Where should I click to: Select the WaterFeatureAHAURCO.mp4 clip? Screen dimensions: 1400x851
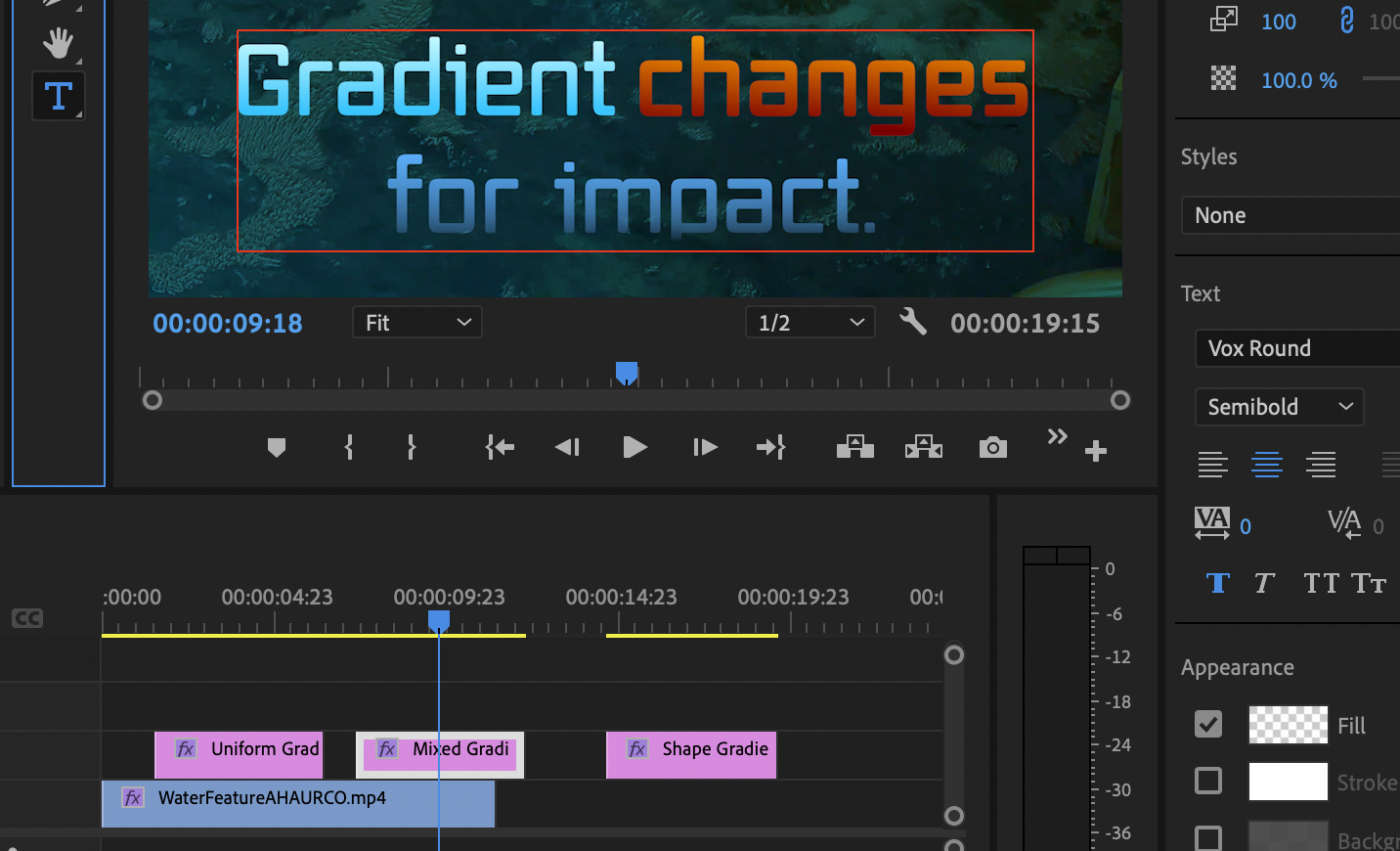pos(298,803)
